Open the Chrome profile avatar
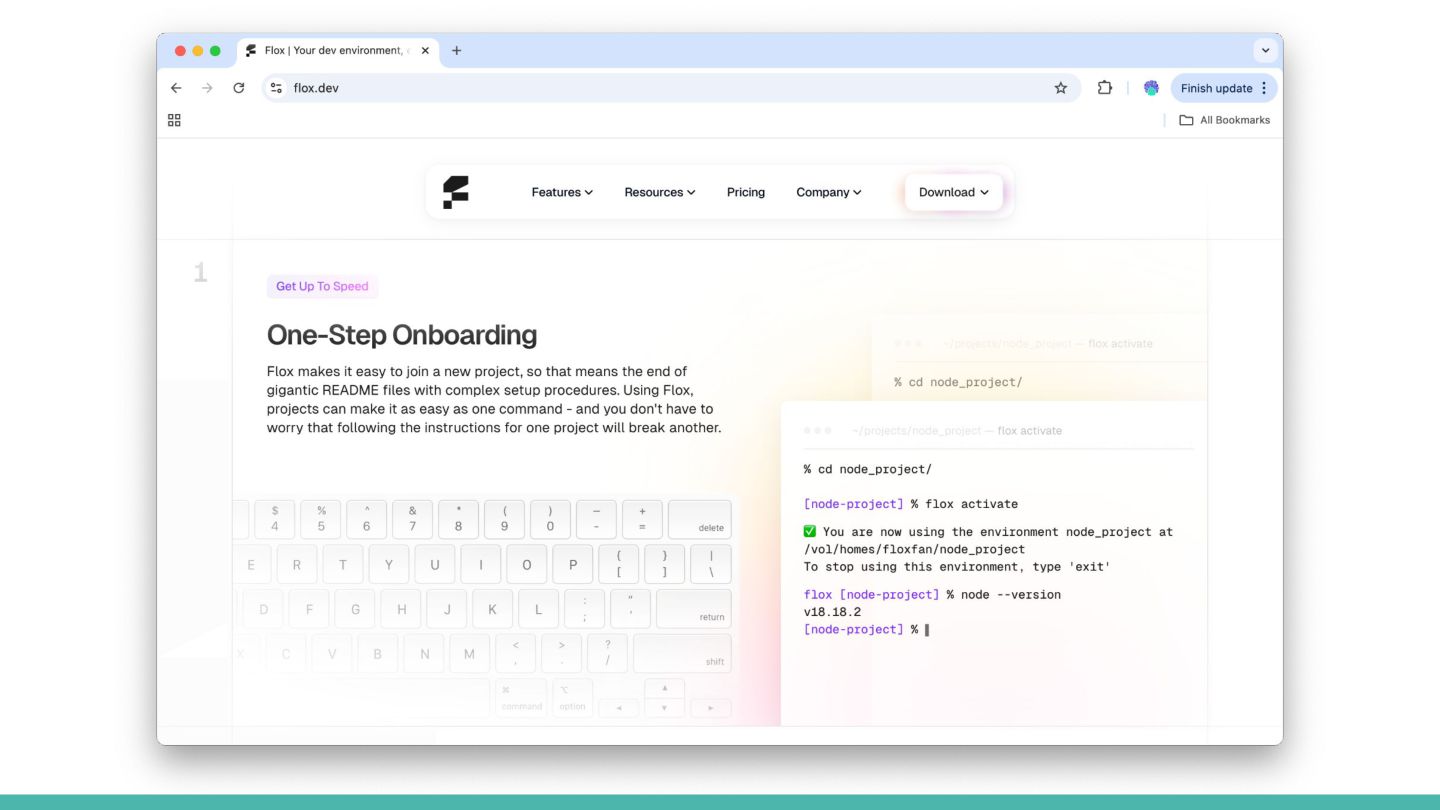 [x=1151, y=88]
